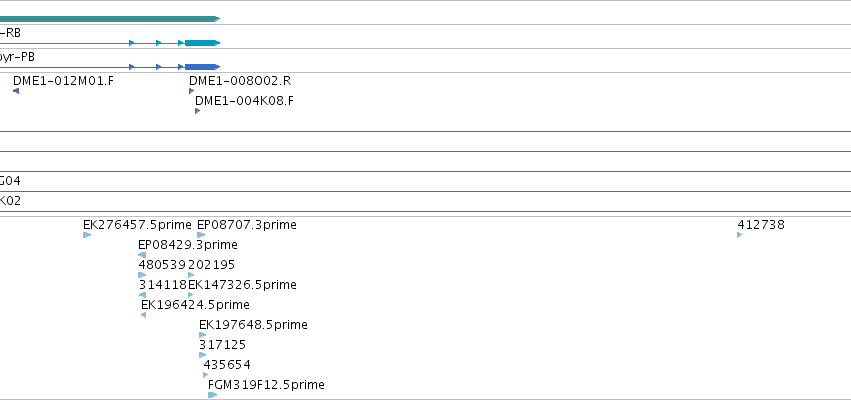Image resolution: width=851 pixels, height=400 pixels.
Task: Select the 314118 reverse arrow glyph
Action: pos(142,295)
